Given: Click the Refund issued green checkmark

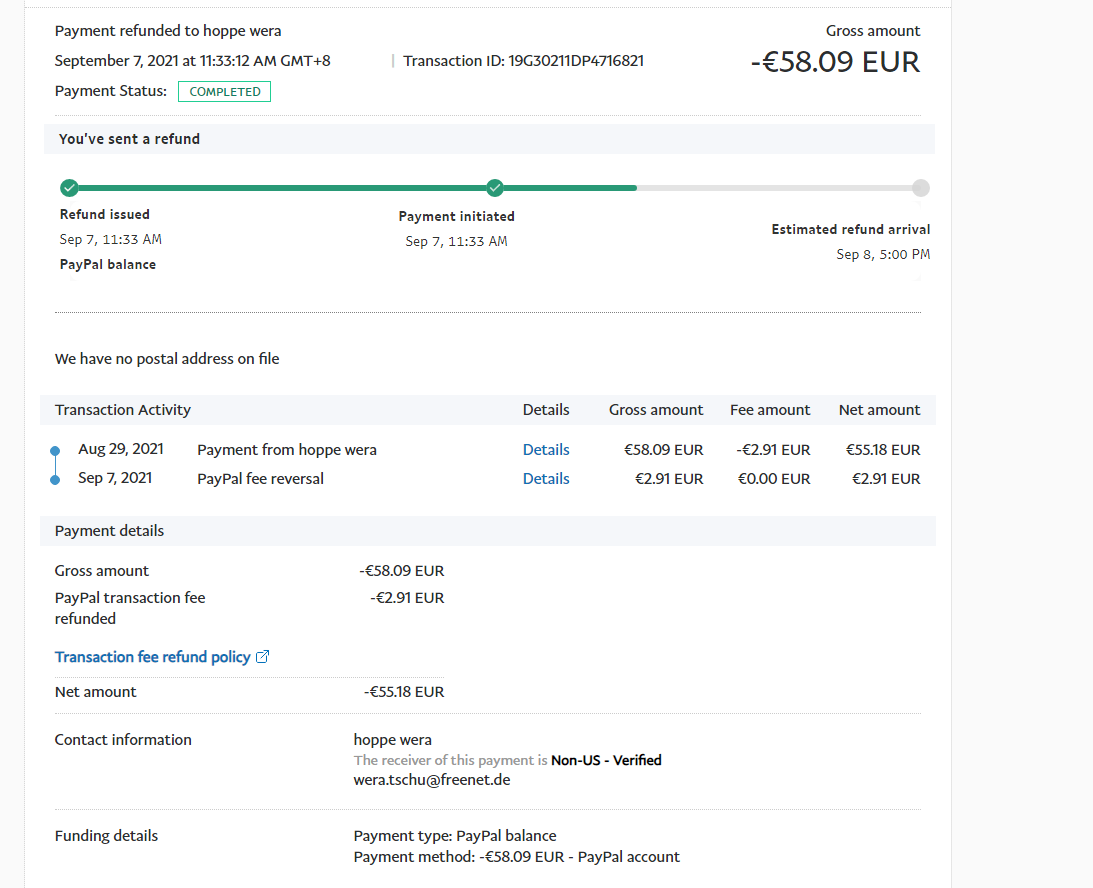Looking at the screenshot, I should point(69,188).
